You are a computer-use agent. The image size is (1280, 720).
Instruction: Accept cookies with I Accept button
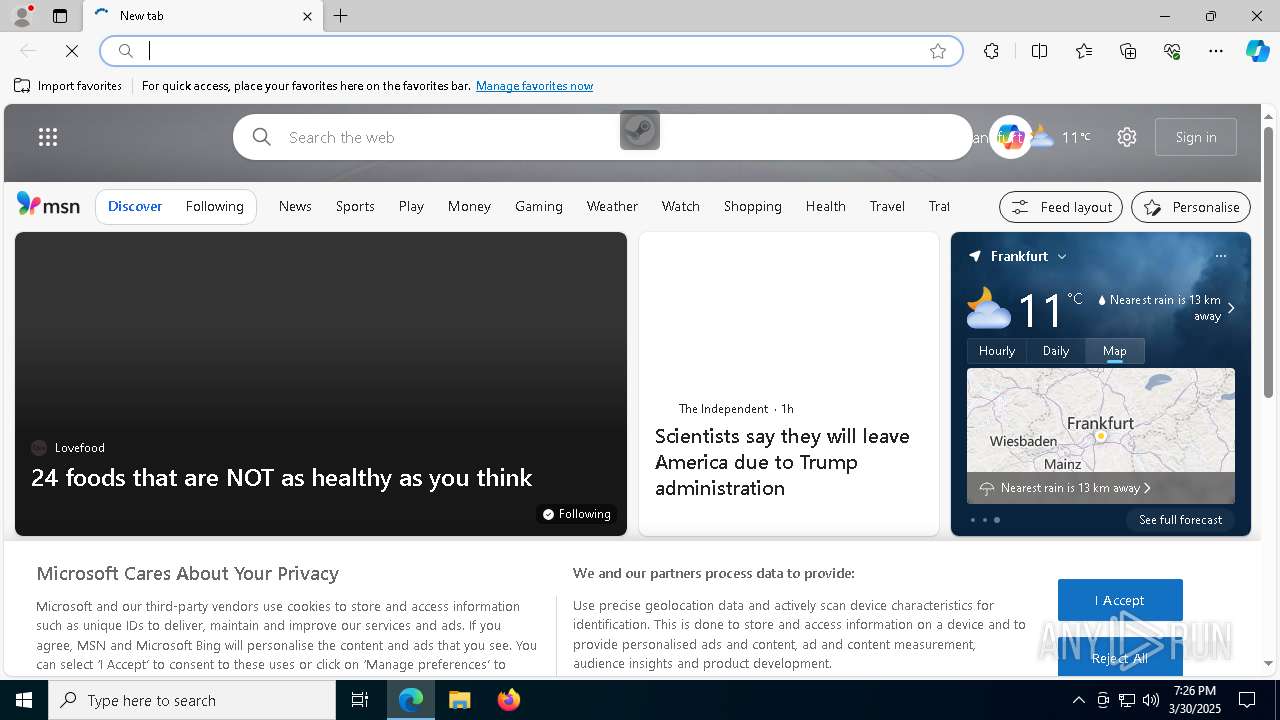point(1120,600)
